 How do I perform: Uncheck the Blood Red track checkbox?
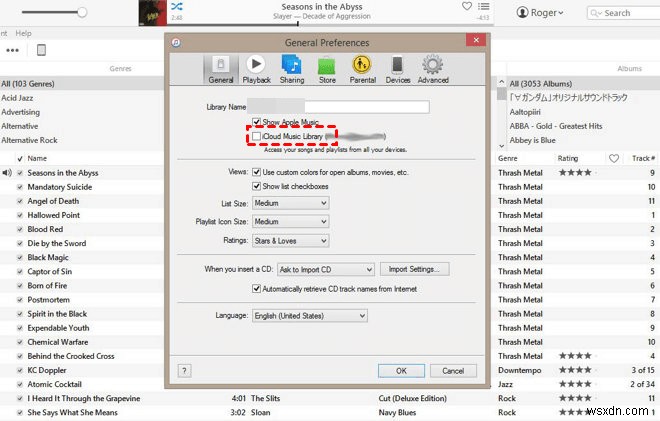[x=20, y=229]
